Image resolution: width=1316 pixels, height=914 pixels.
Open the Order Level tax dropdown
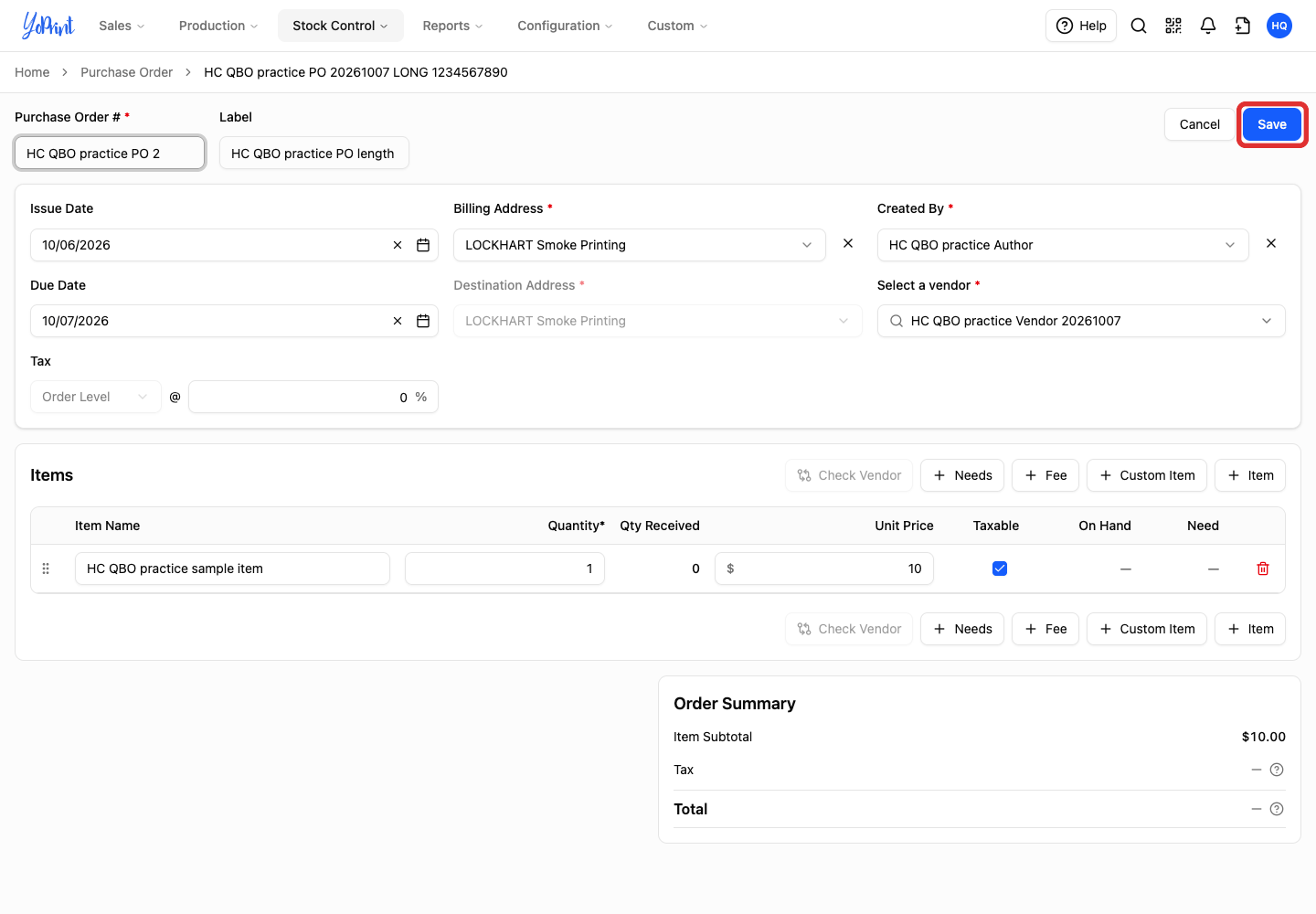(96, 397)
